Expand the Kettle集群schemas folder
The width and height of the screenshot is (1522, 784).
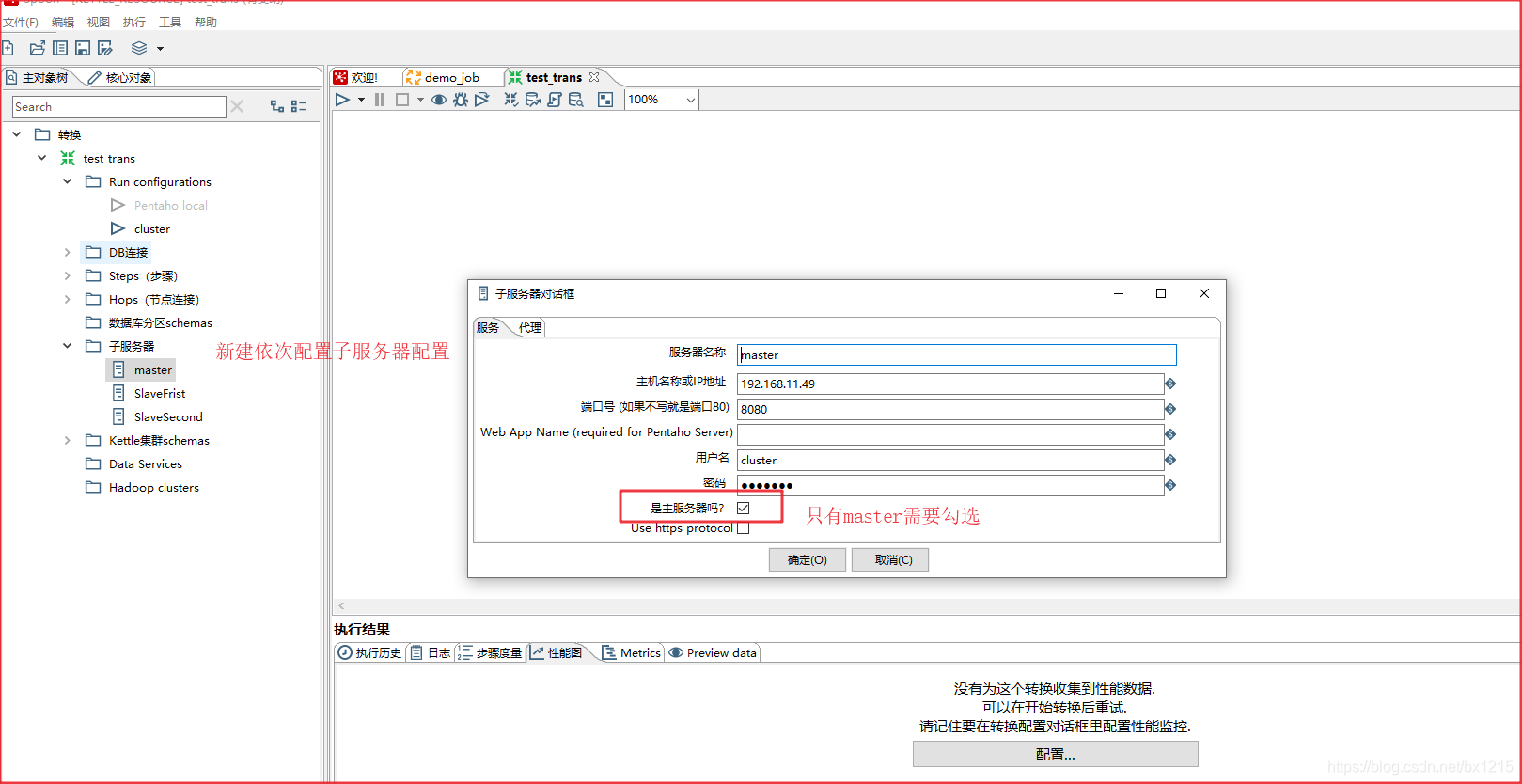pos(67,440)
